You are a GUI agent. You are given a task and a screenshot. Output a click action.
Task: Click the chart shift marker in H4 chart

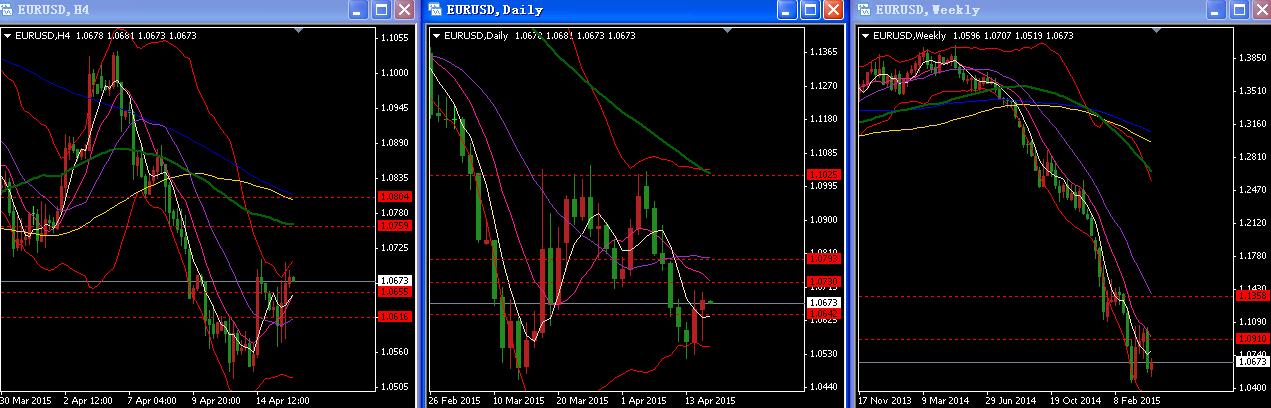click(297, 32)
